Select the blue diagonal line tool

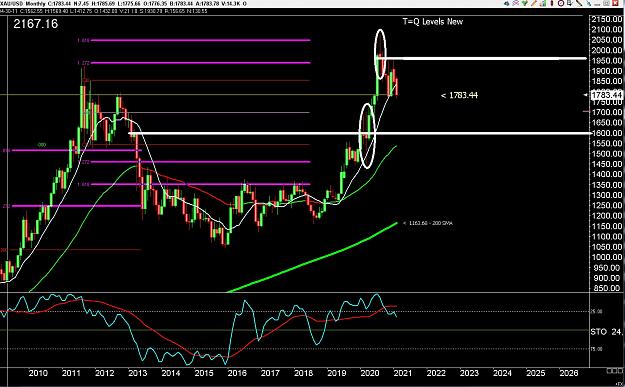[588, 3]
